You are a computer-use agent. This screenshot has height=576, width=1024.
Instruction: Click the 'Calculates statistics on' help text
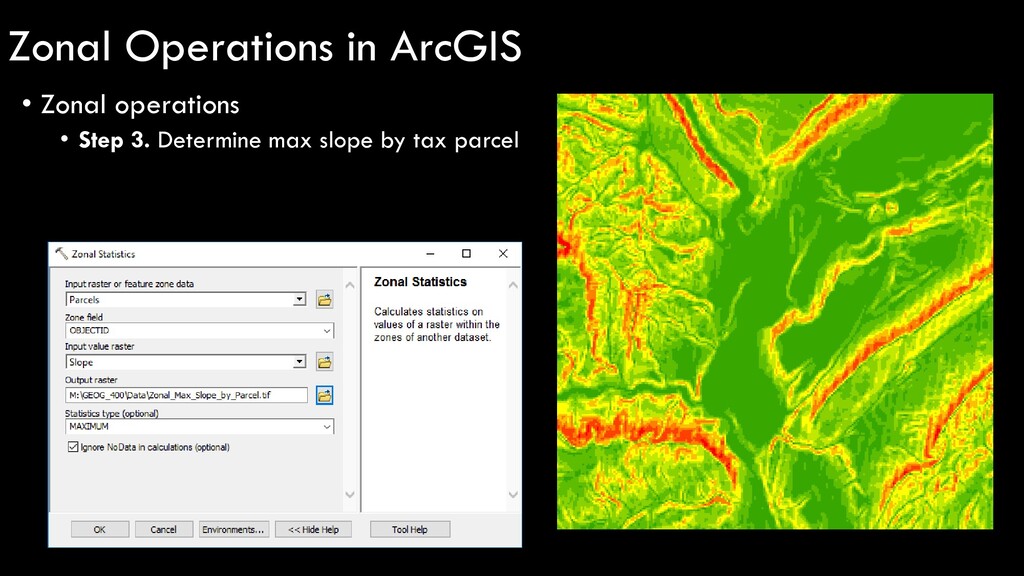pos(428,312)
